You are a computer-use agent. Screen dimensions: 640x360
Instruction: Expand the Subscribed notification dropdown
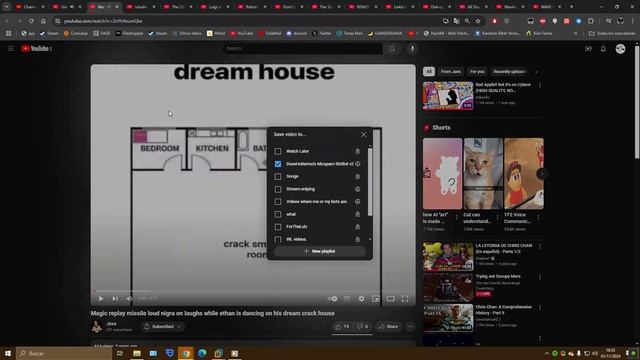pos(179,327)
